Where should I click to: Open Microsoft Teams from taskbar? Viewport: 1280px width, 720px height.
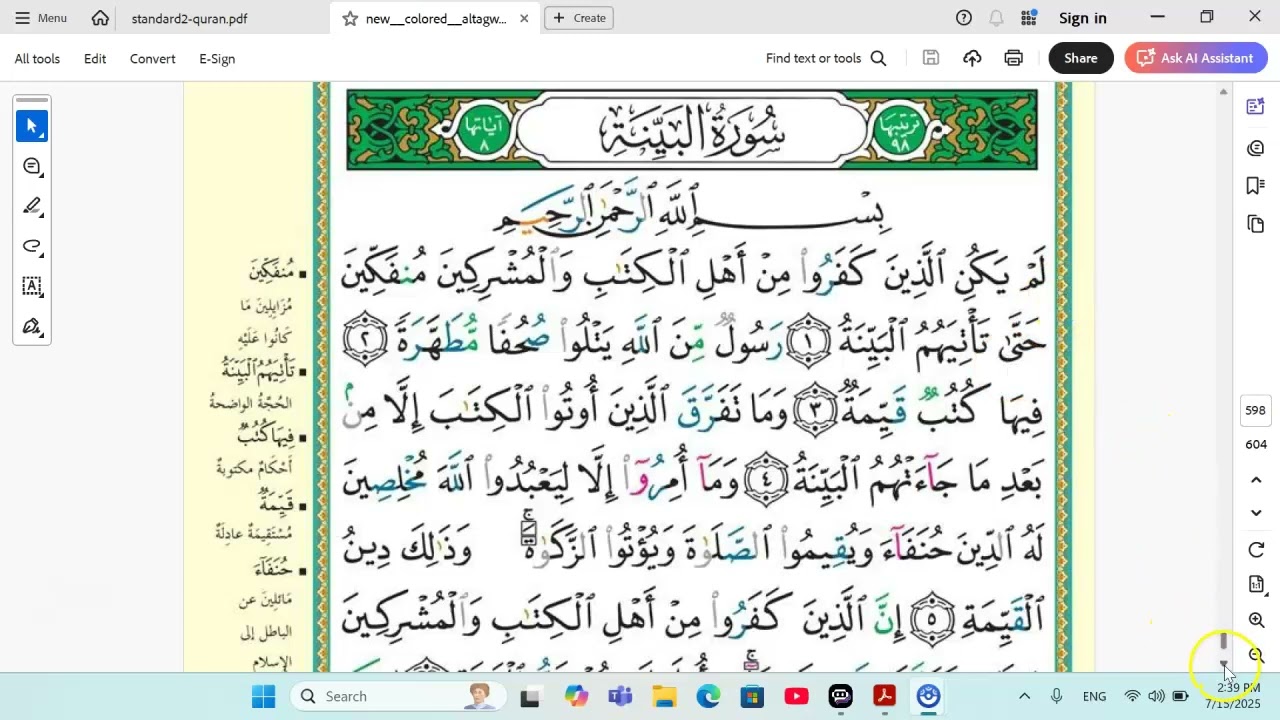coord(620,696)
